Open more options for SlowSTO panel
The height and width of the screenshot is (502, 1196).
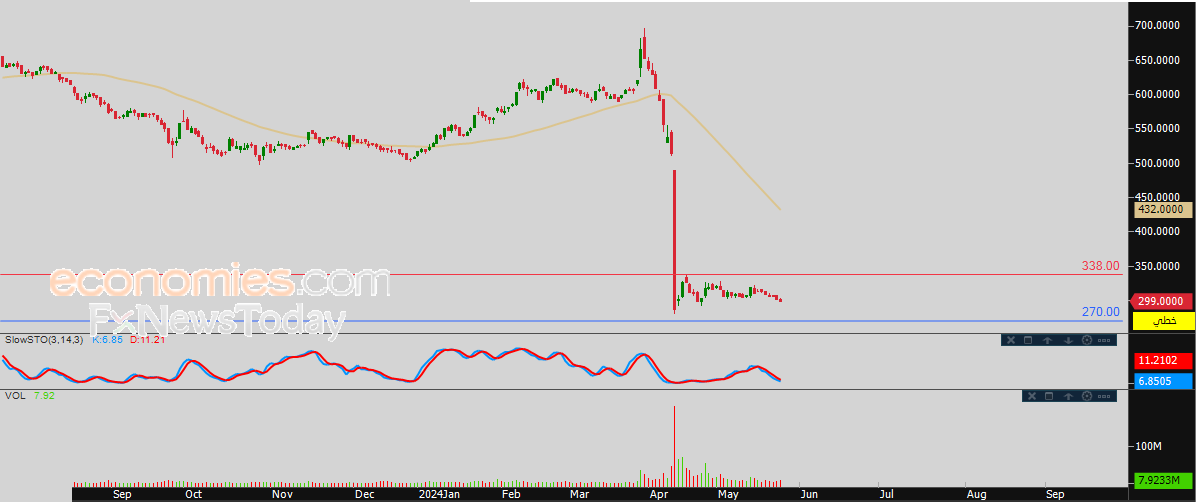pos(1104,340)
